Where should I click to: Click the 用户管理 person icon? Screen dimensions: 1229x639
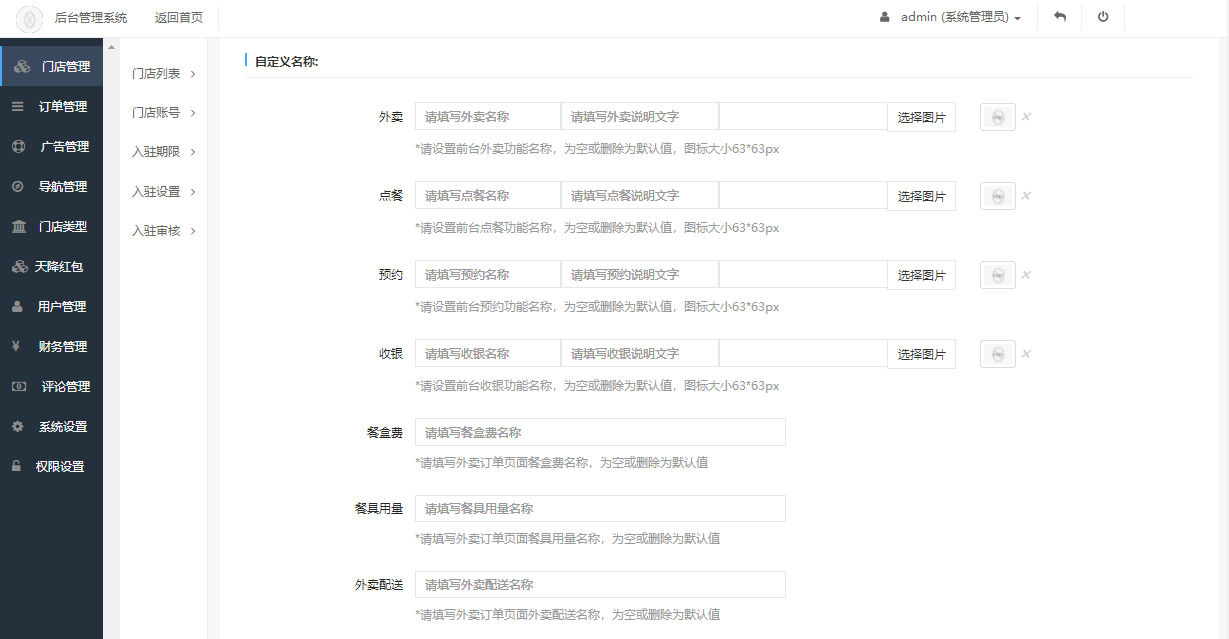click(x=17, y=306)
